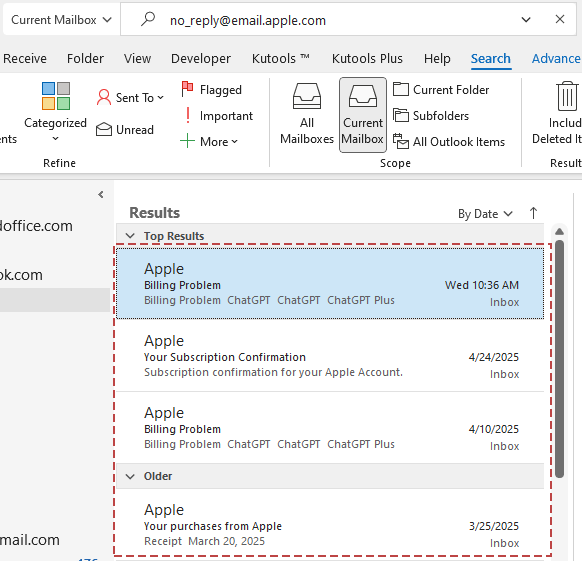
Task: Set scope to All Mailboxes
Action: [x=307, y=114]
